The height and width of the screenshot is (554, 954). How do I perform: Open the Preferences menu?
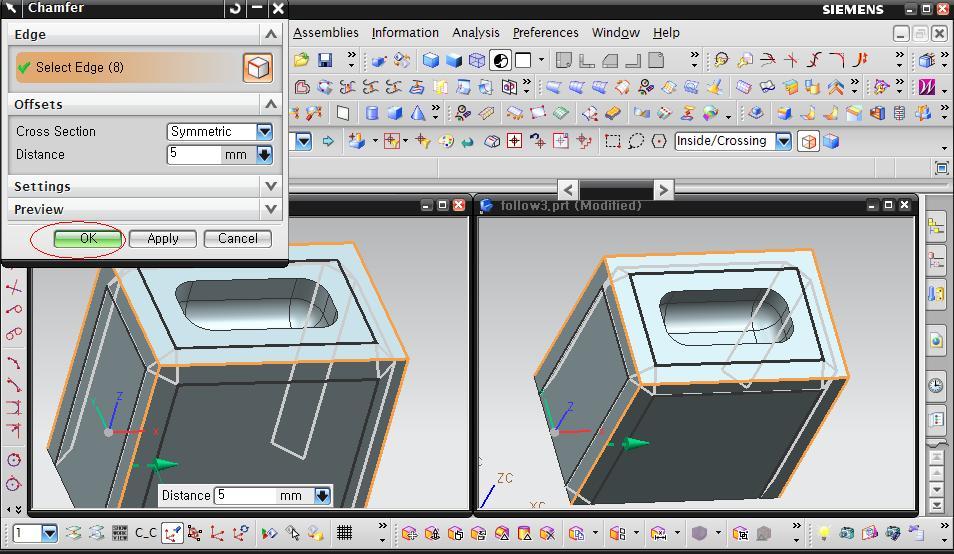pos(545,33)
